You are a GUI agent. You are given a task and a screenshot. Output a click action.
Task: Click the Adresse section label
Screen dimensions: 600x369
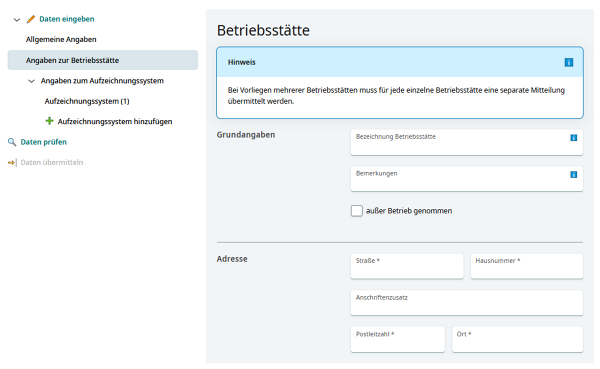pyautogui.click(x=232, y=259)
